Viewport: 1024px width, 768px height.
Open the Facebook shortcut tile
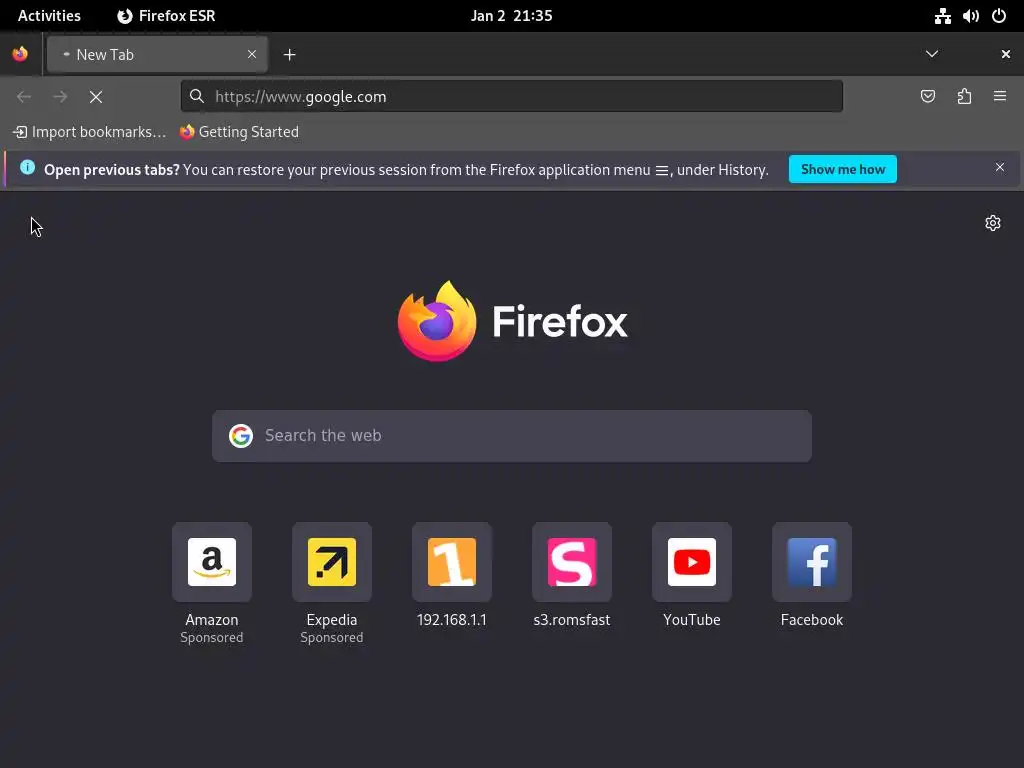(x=812, y=562)
